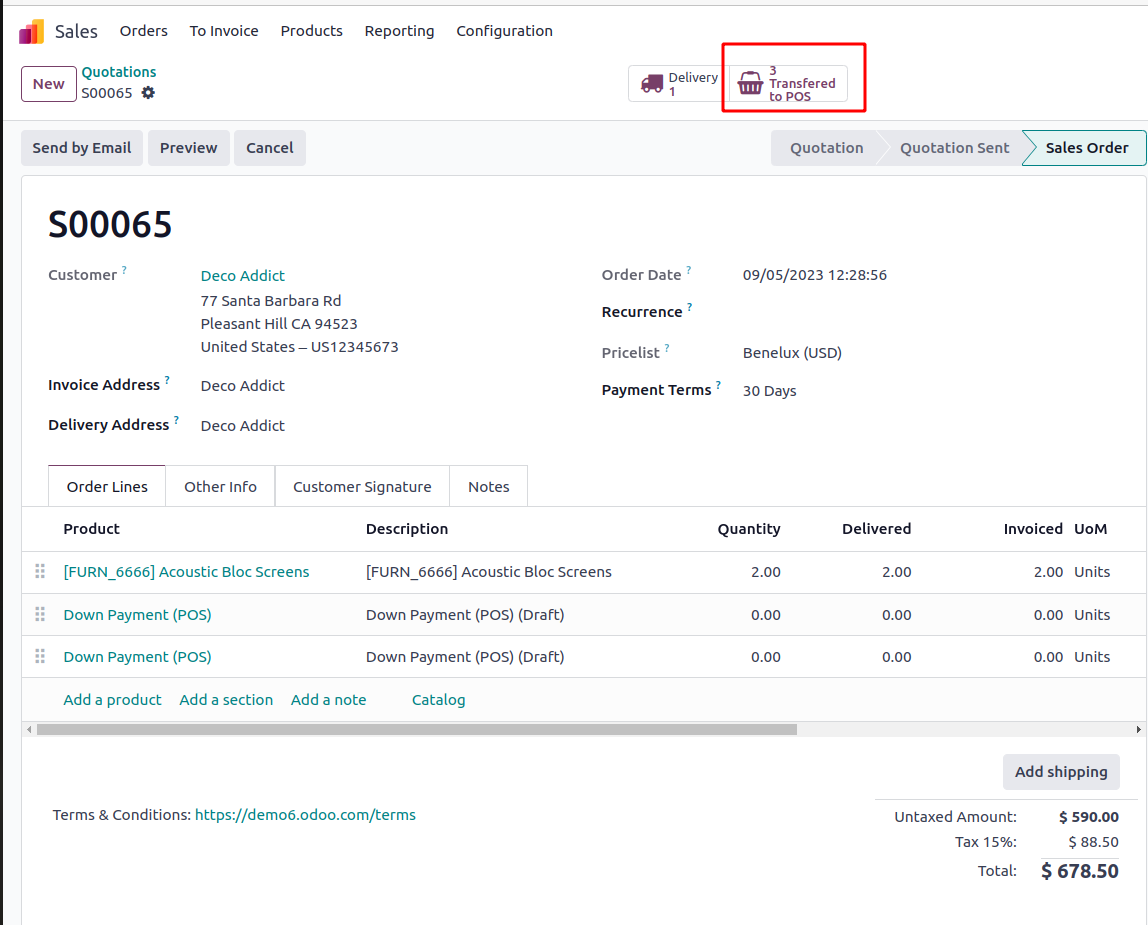
Task: Switch to the Other Info tab
Action: (x=220, y=486)
